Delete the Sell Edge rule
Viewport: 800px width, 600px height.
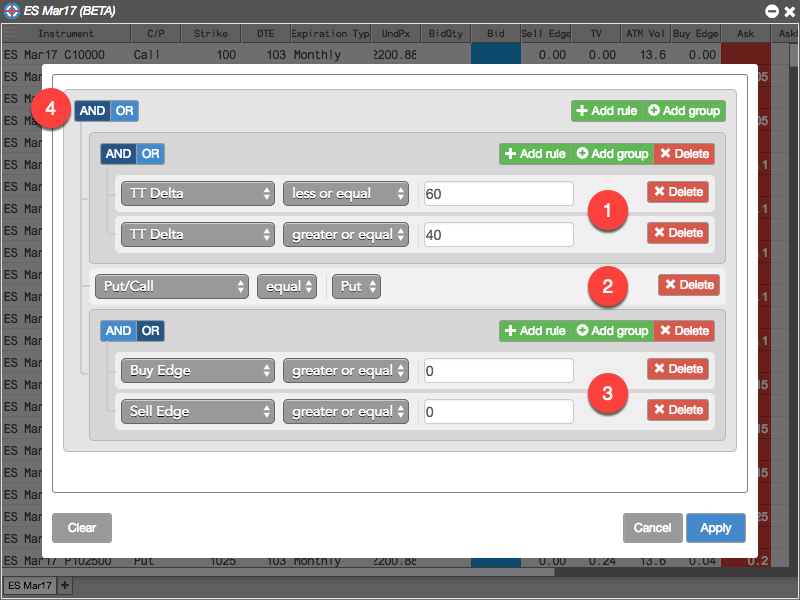[x=678, y=410]
